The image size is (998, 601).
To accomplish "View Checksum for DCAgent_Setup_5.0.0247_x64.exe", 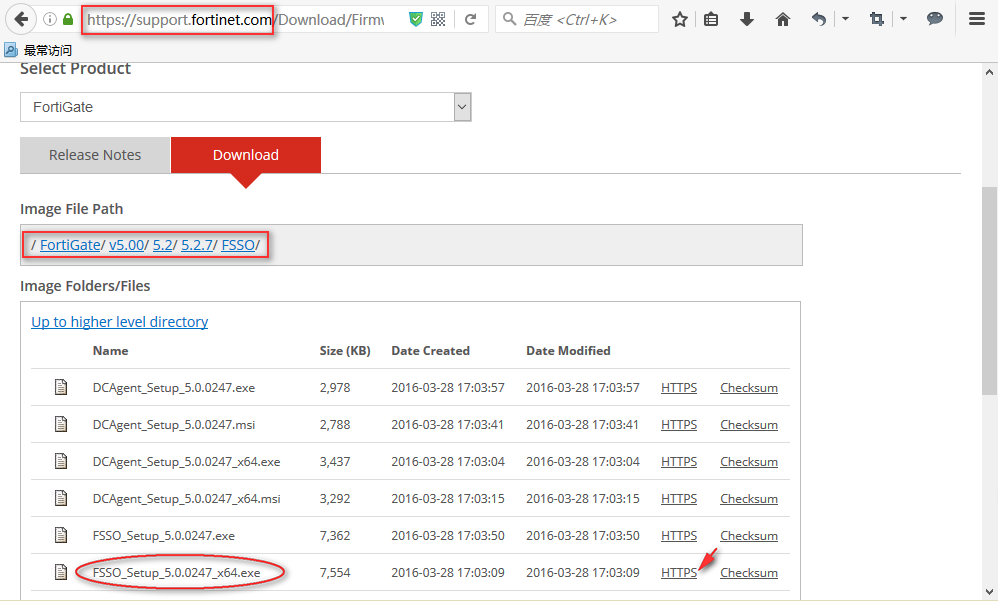I will point(748,462).
